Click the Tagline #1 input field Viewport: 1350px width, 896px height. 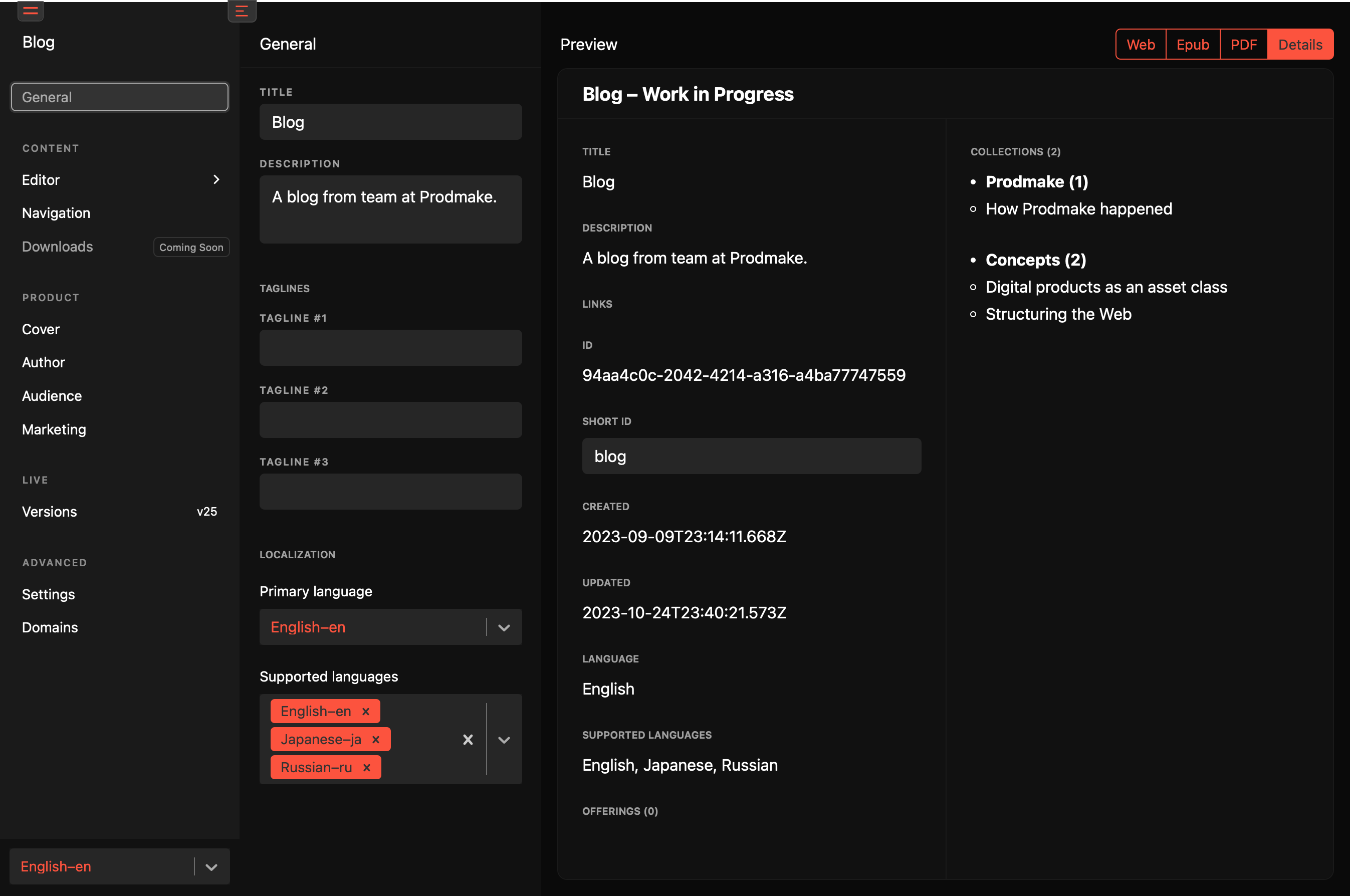click(390, 347)
